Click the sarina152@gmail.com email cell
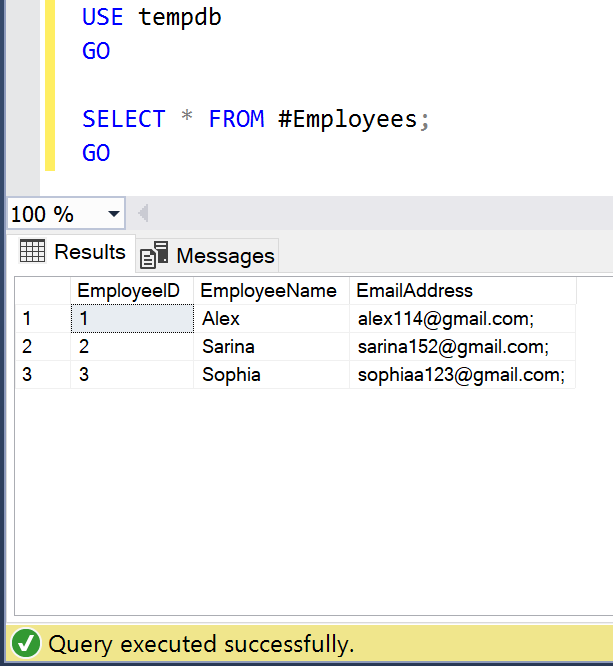Image resolution: width=613 pixels, height=666 pixels. pos(453,347)
